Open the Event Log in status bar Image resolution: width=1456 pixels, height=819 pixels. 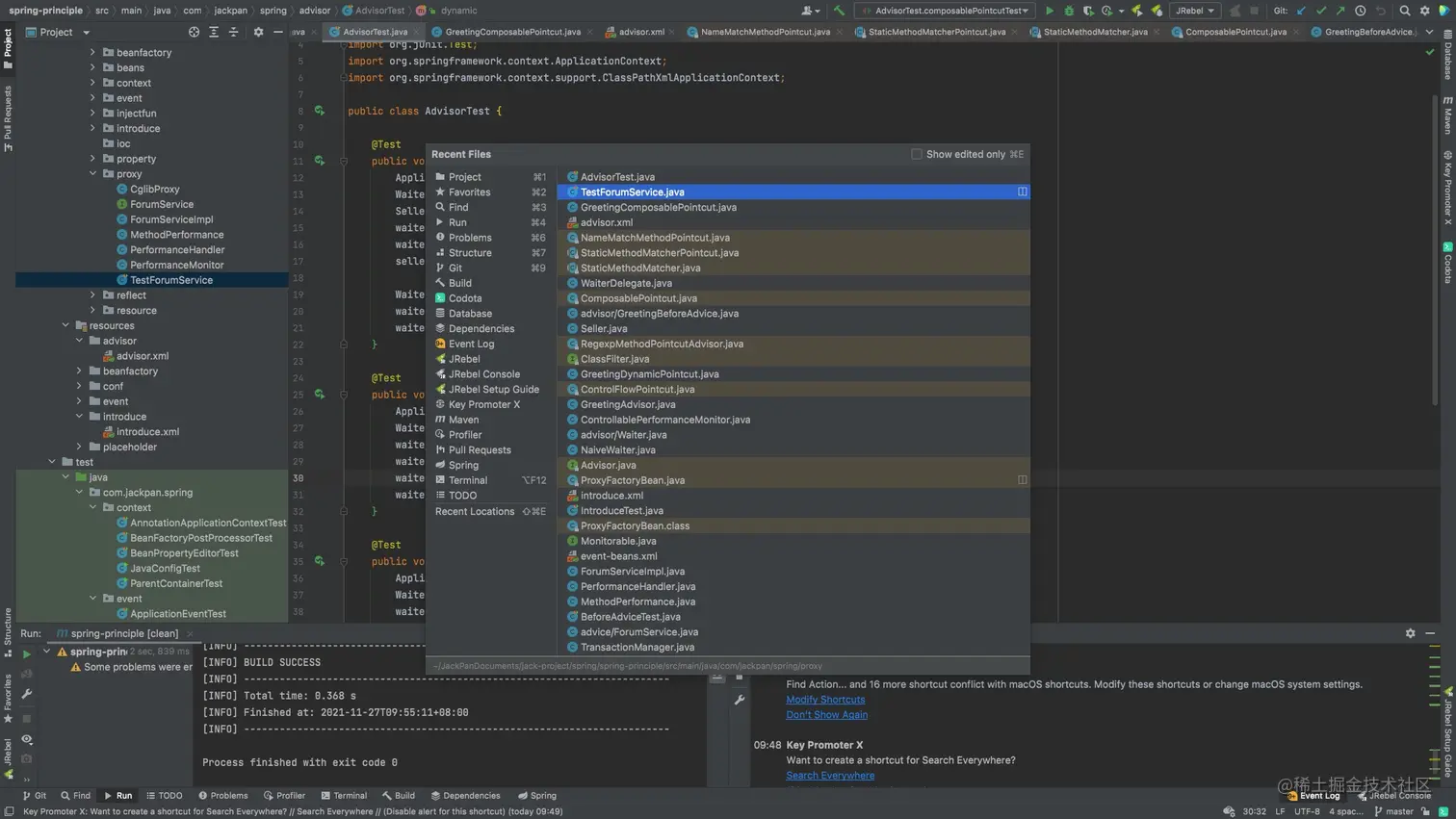(x=1313, y=796)
